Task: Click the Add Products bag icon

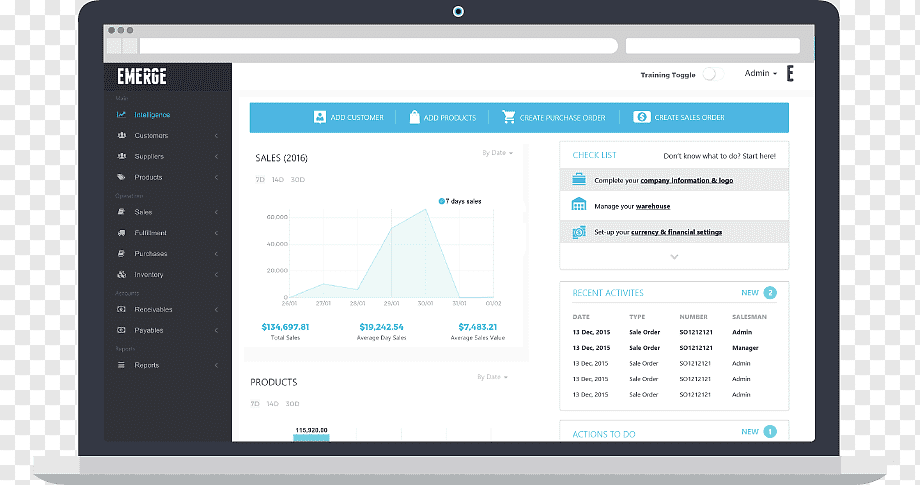Action: coord(414,117)
